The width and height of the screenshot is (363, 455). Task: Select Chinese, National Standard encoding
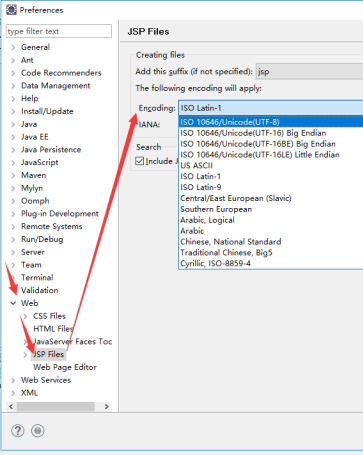231,242
